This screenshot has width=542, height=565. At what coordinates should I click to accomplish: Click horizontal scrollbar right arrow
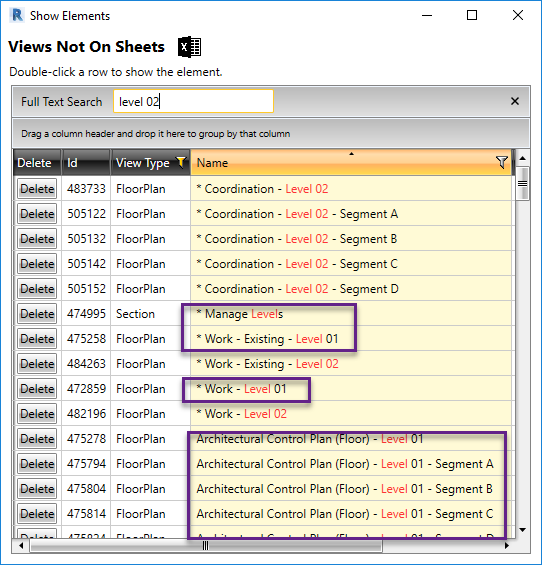pyautogui.click(x=507, y=546)
